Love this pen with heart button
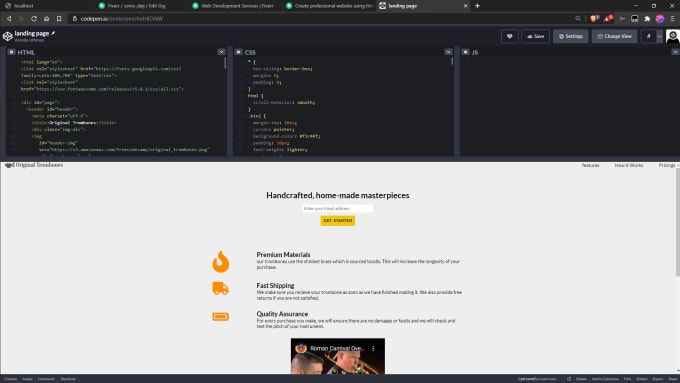The width and height of the screenshot is (680, 383). (510, 36)
